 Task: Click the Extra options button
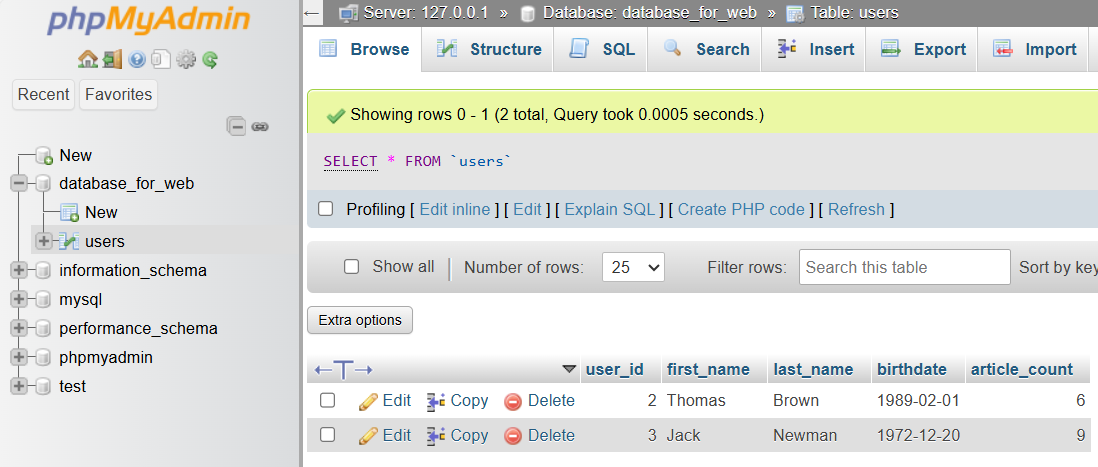(x=360, y=320)
